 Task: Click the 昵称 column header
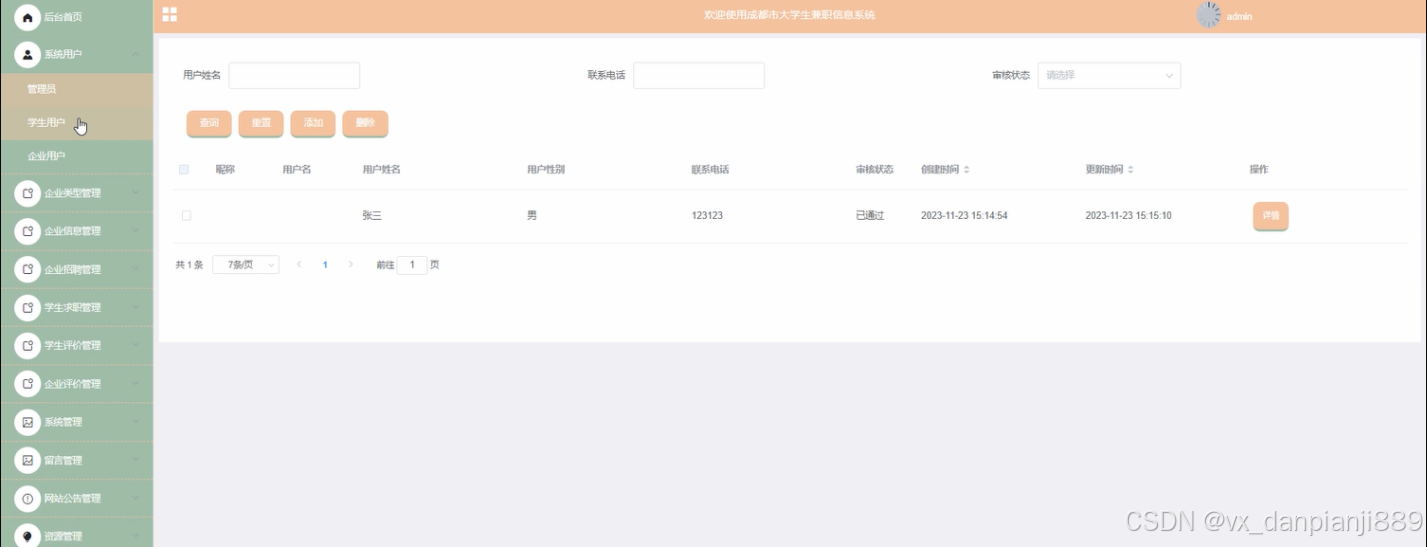click(x=225, y=170)
